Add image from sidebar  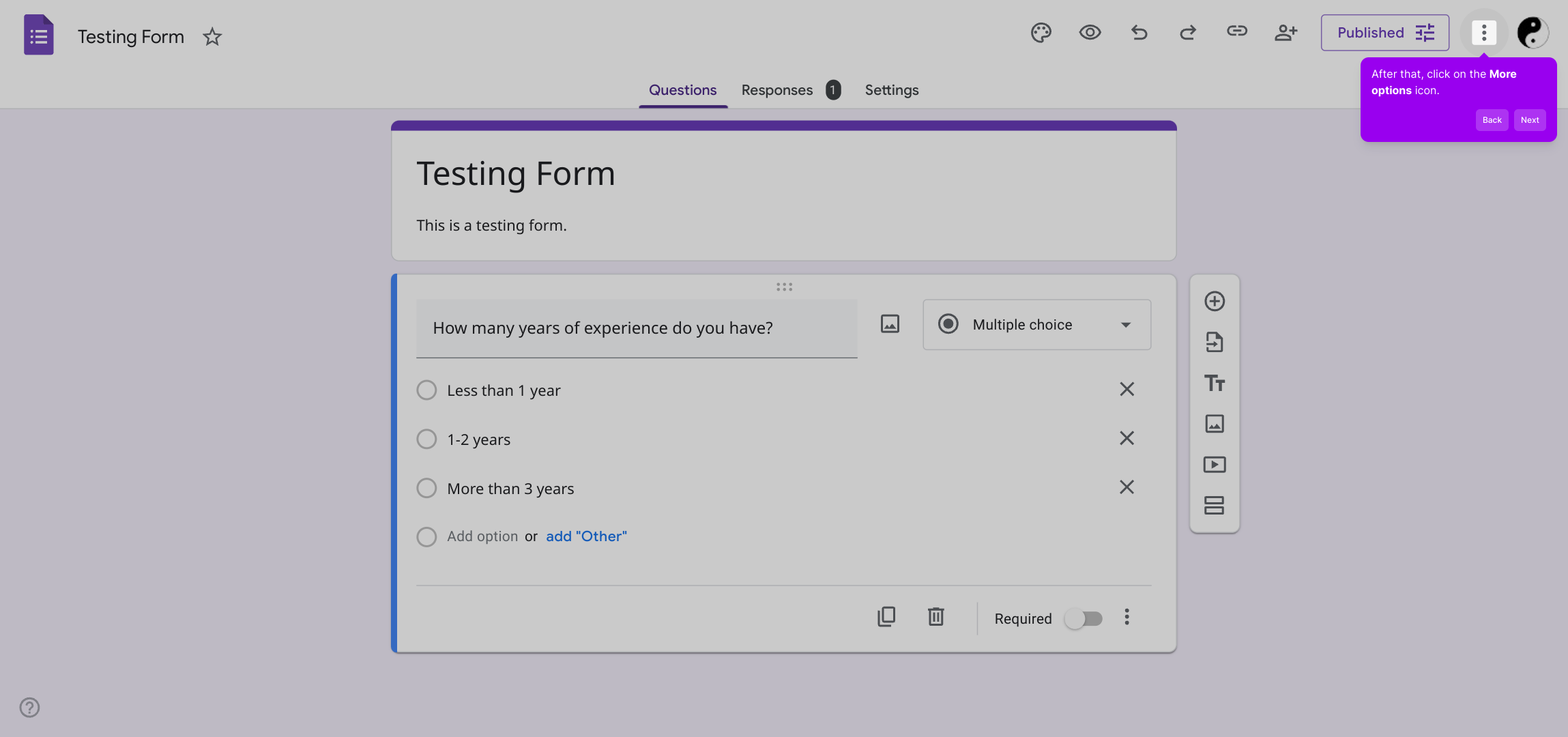click(1215, 424)
